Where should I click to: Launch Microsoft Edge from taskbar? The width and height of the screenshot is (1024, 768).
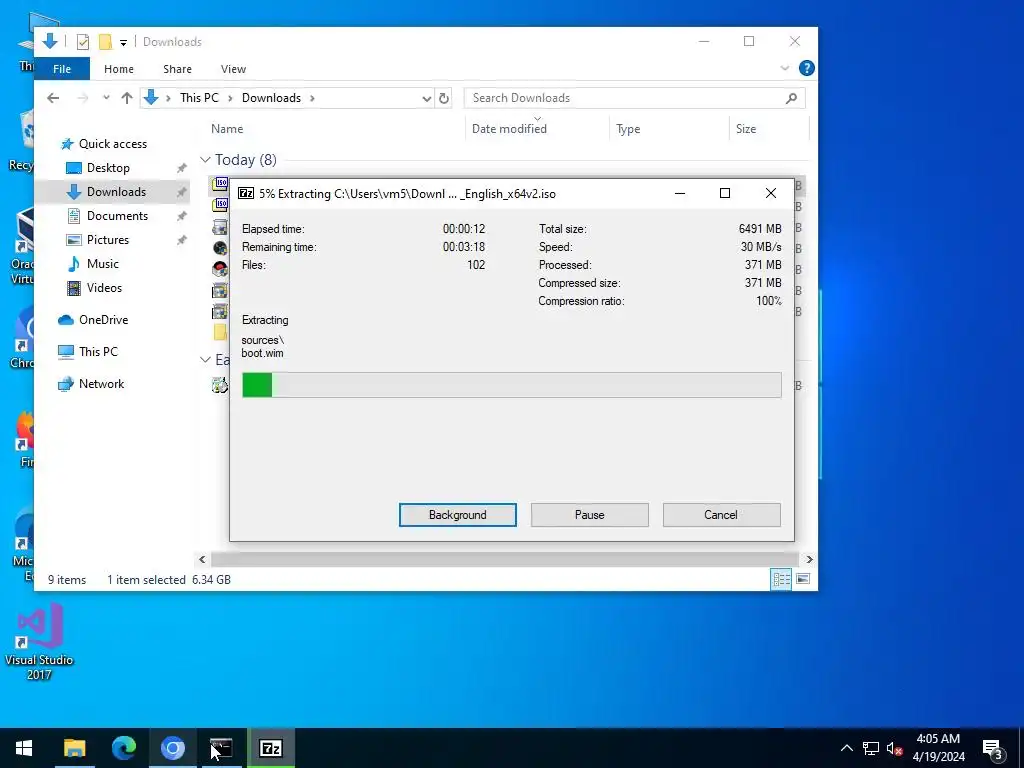click(x=123, y=748)
